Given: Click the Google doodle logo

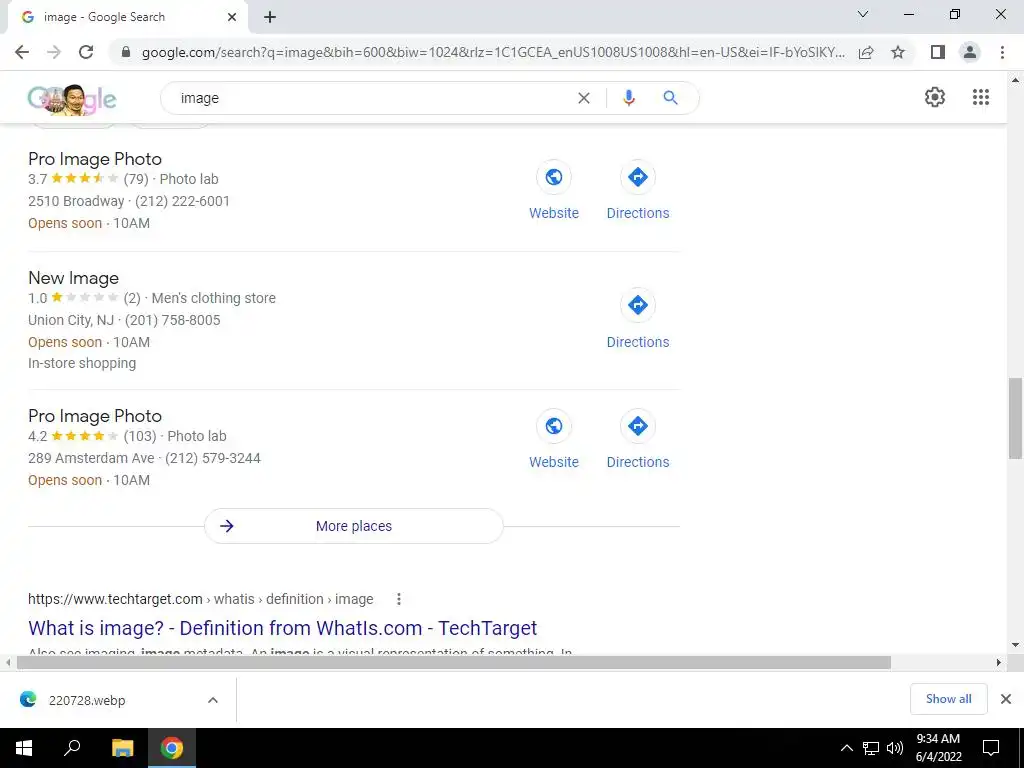Looking at the screenshot, I should [72, 99].
